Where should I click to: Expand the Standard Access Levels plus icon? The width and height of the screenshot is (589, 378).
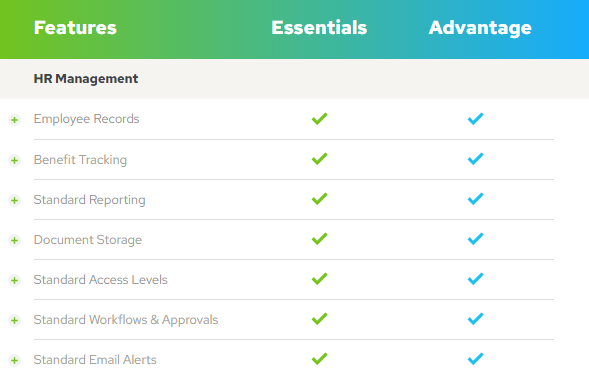(14, 280)
